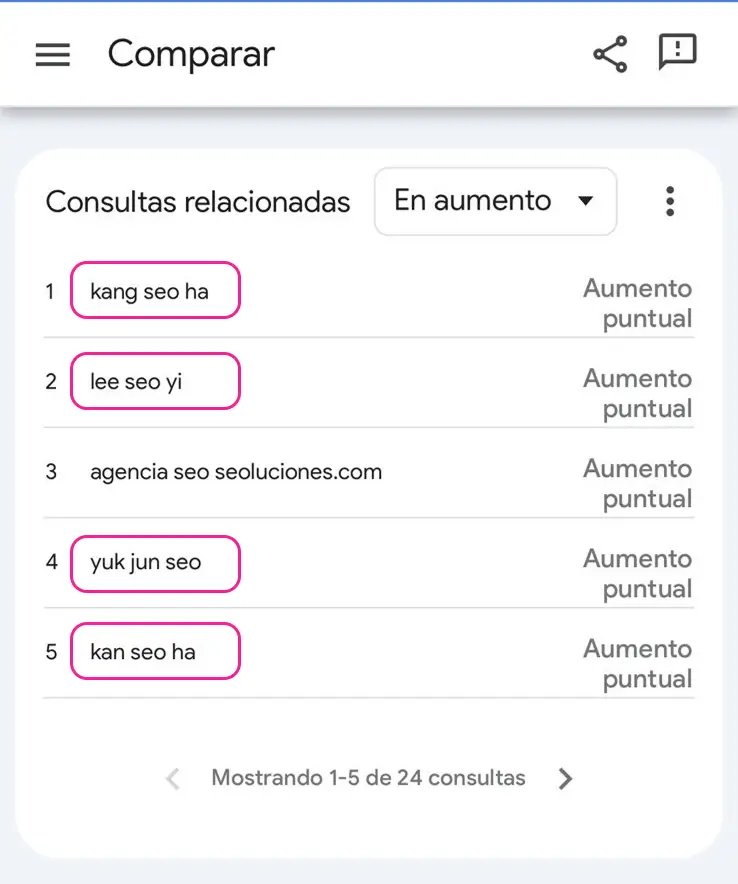Click the Consultas relacionadas heading

(x=198, y=202)
